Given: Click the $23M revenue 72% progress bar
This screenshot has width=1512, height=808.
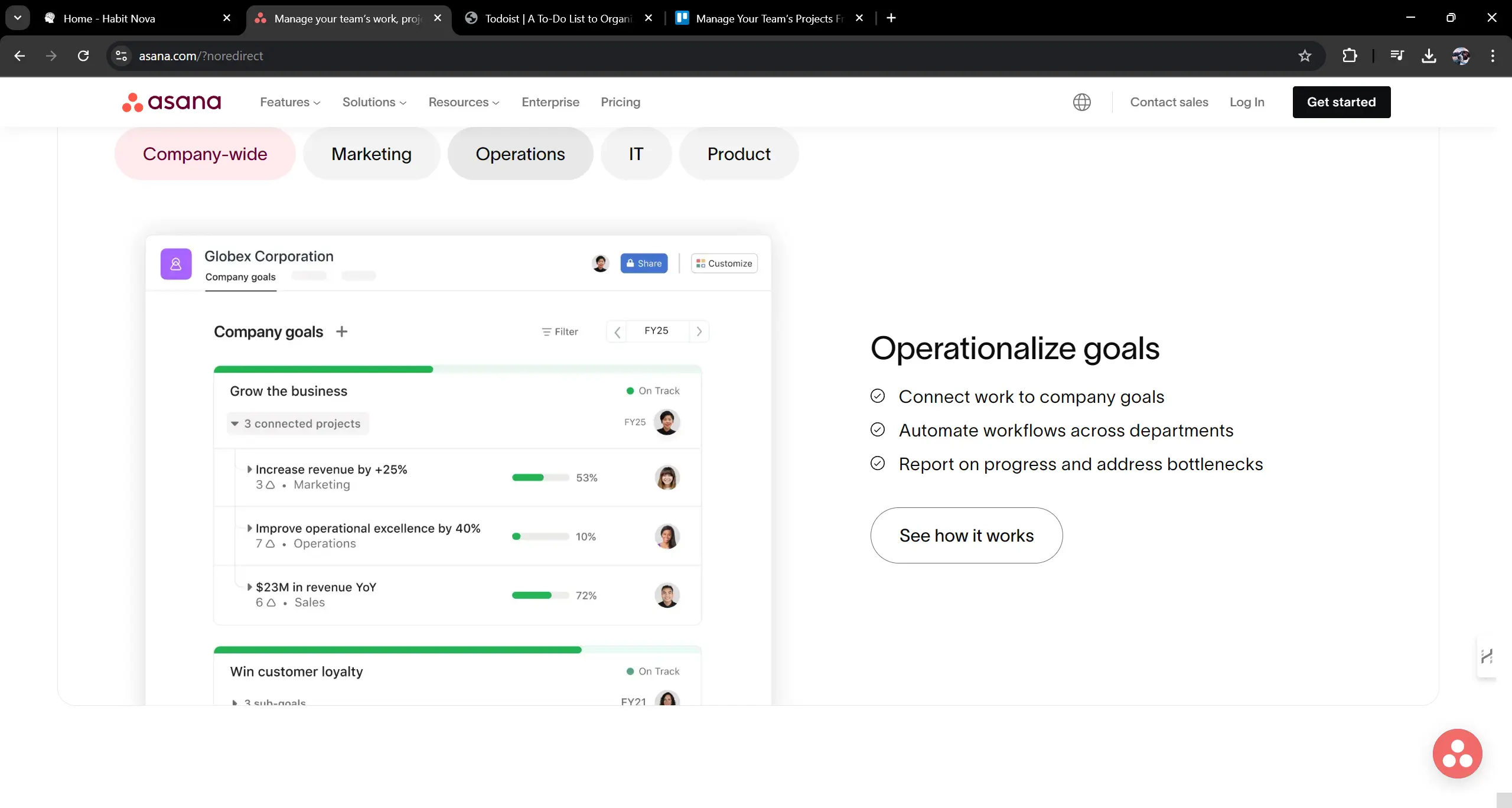Looking at the screenshot, I should 540,595.
